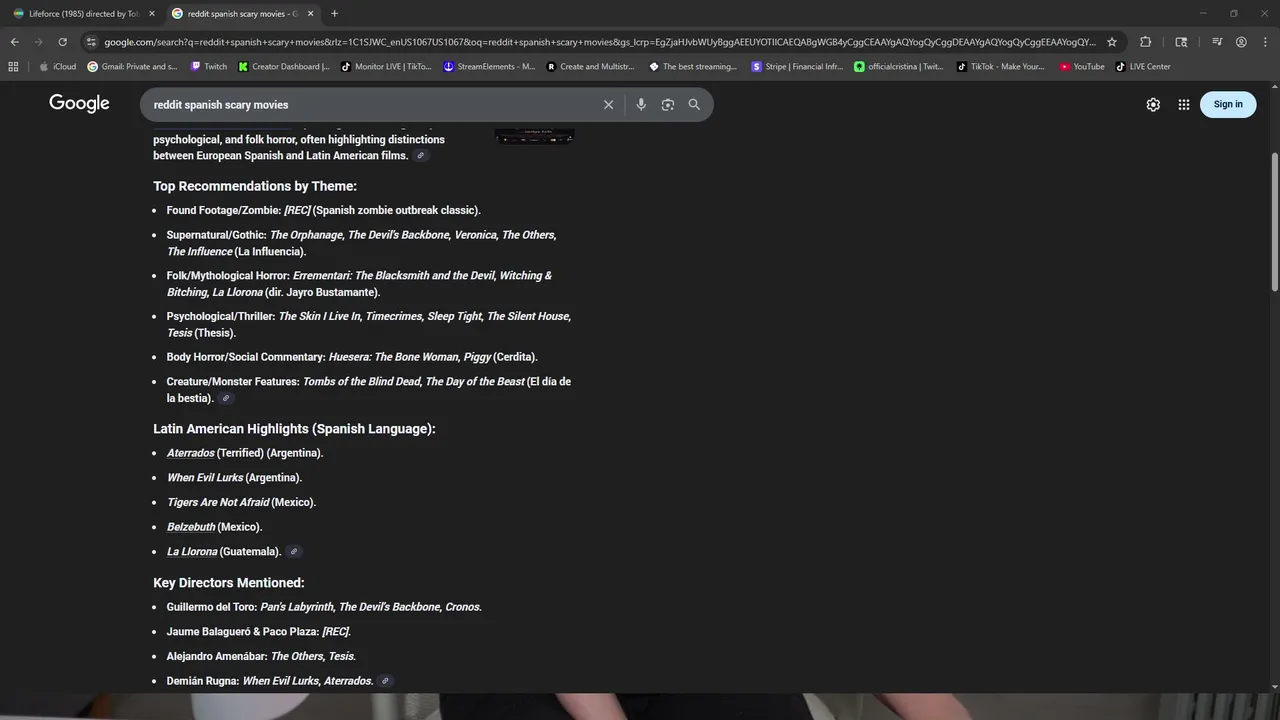Screen dimensions: 1280x720
Task: Click the '[REC]' title in Found Footage/Zombie row
Action: pos(297,211)
